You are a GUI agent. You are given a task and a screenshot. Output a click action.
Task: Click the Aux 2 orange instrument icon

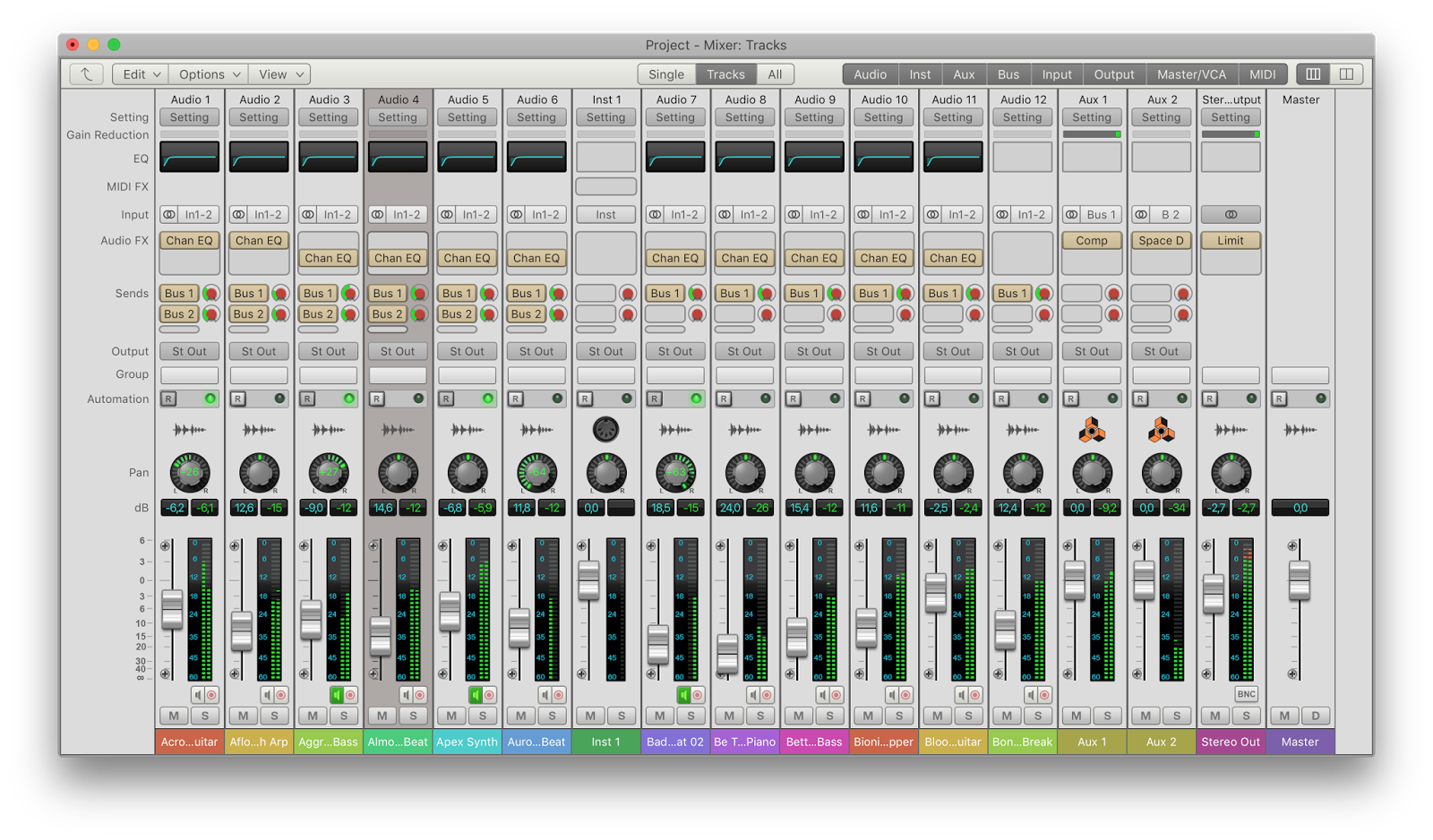tap(1162, 431)
